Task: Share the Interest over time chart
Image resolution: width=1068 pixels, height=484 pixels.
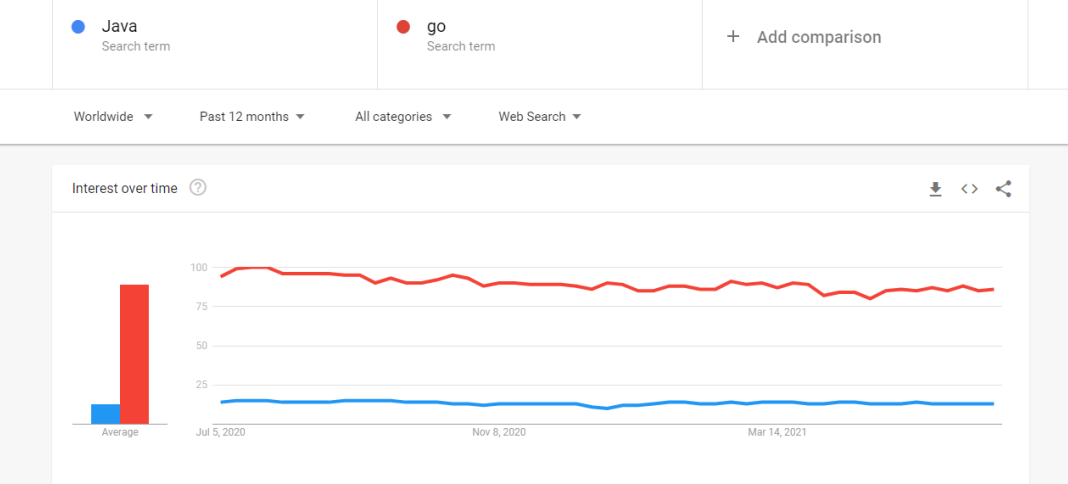Action: pyautogui.click(x=1003, y=189)
